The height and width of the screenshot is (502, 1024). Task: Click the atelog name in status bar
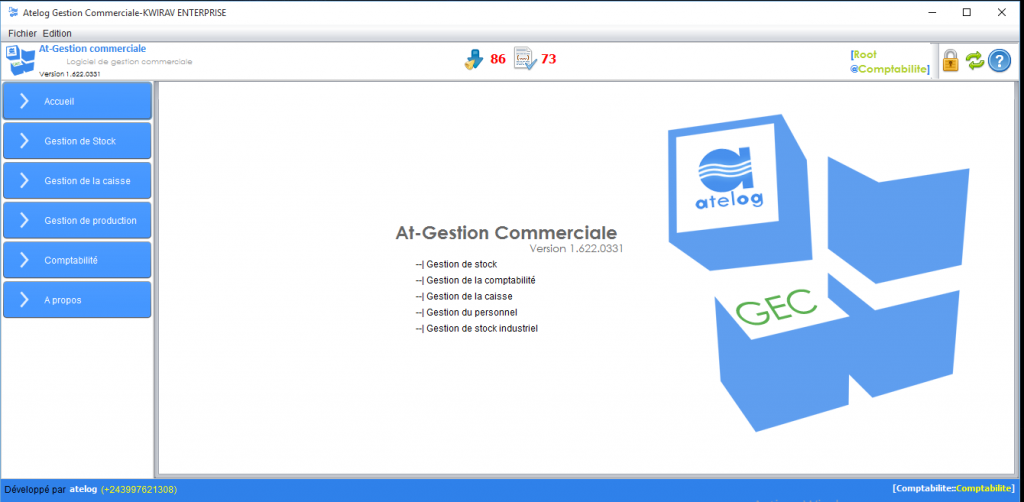pos(84,489)
